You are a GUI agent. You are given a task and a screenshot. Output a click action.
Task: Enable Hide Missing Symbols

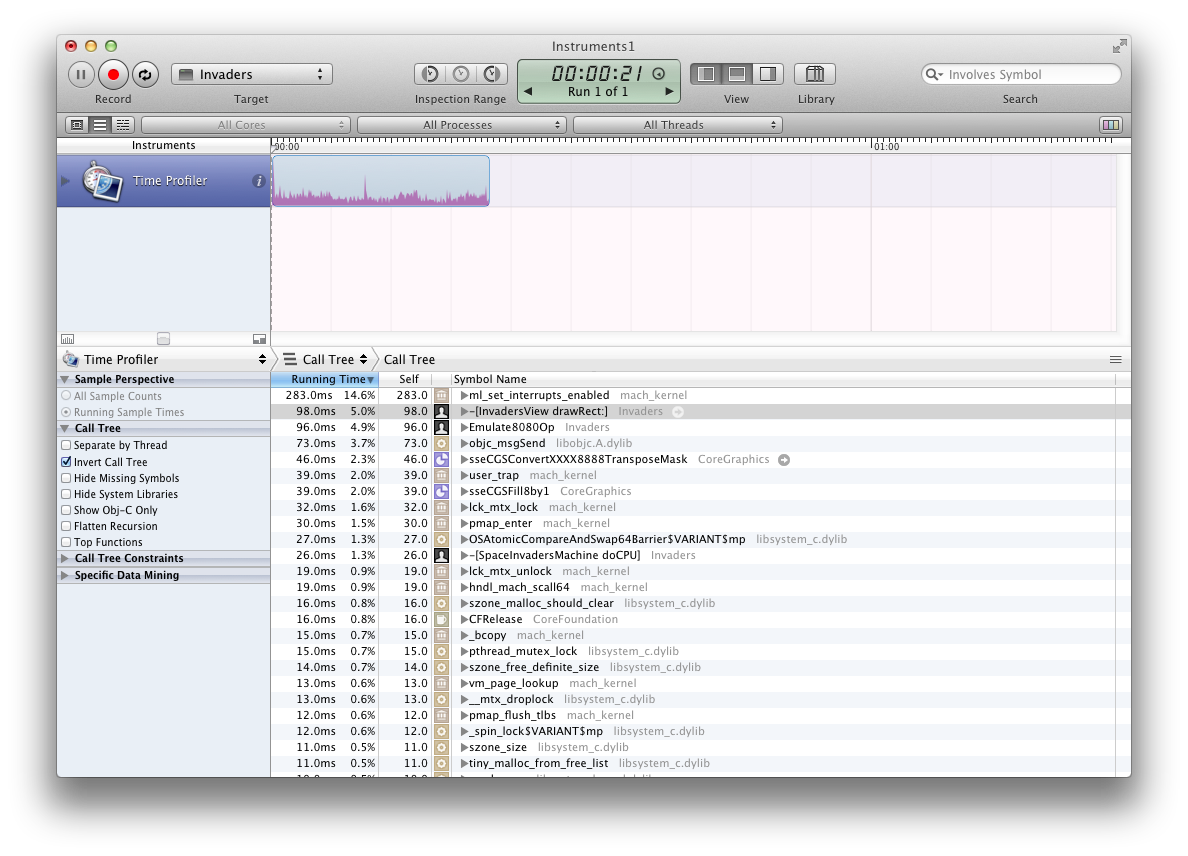click(x=67, y=478)
